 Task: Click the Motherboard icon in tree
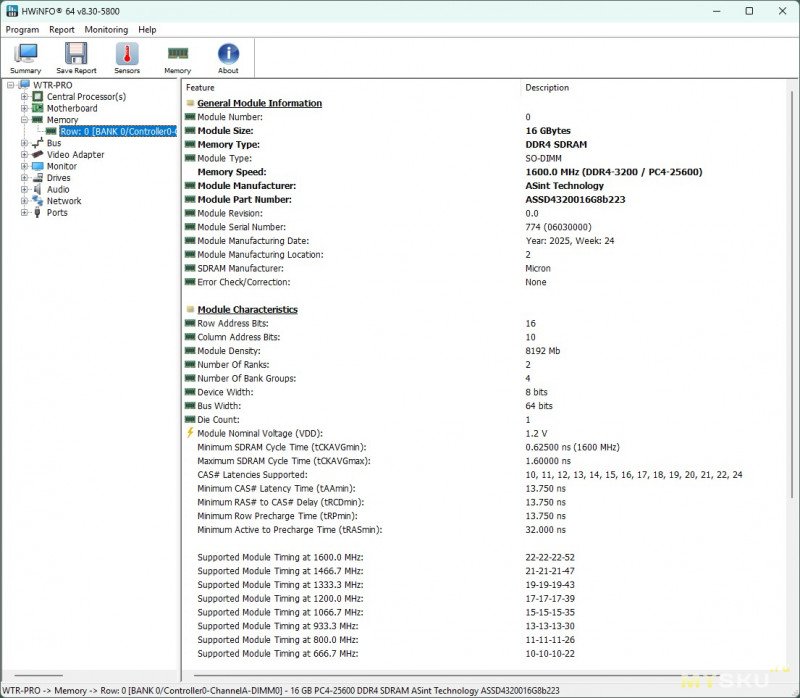38,108
